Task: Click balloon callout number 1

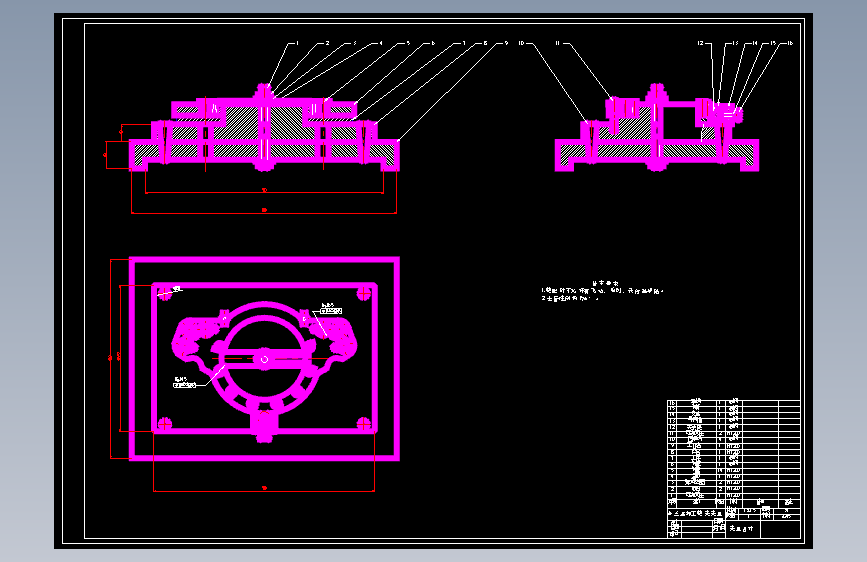Action: (x=297, y=43)
